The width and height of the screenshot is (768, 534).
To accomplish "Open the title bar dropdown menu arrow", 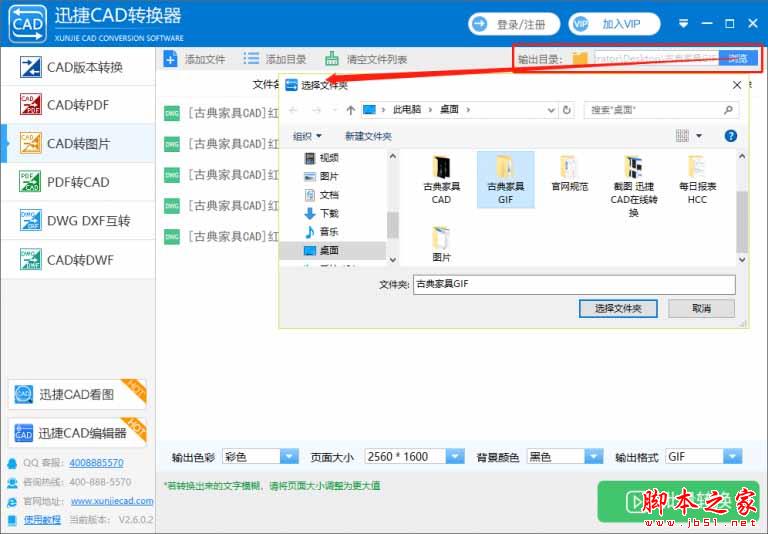I will pyautogui.click(x=684, y=24).
